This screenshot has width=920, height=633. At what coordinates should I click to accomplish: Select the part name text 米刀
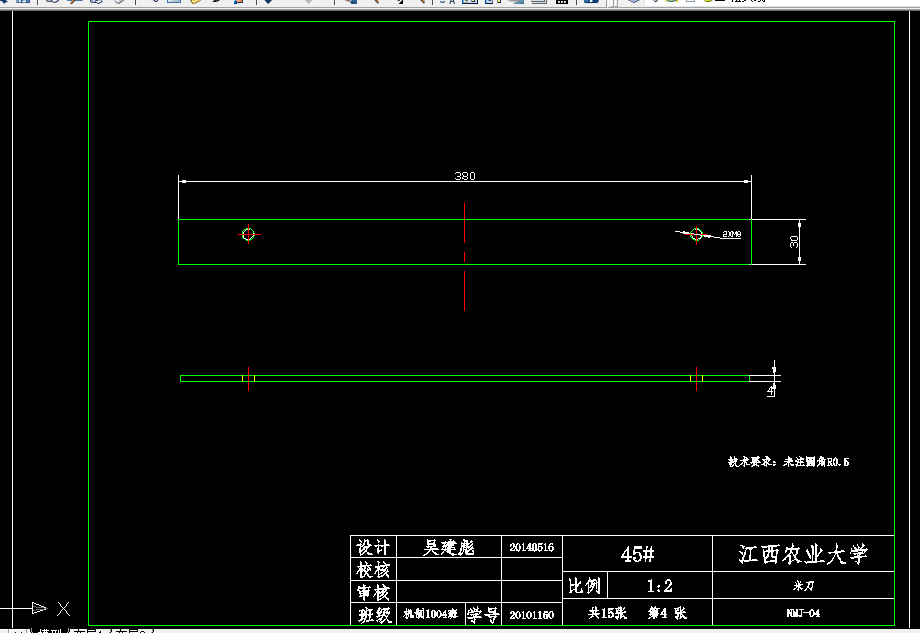pyautogui.click(x=803, y=585)
